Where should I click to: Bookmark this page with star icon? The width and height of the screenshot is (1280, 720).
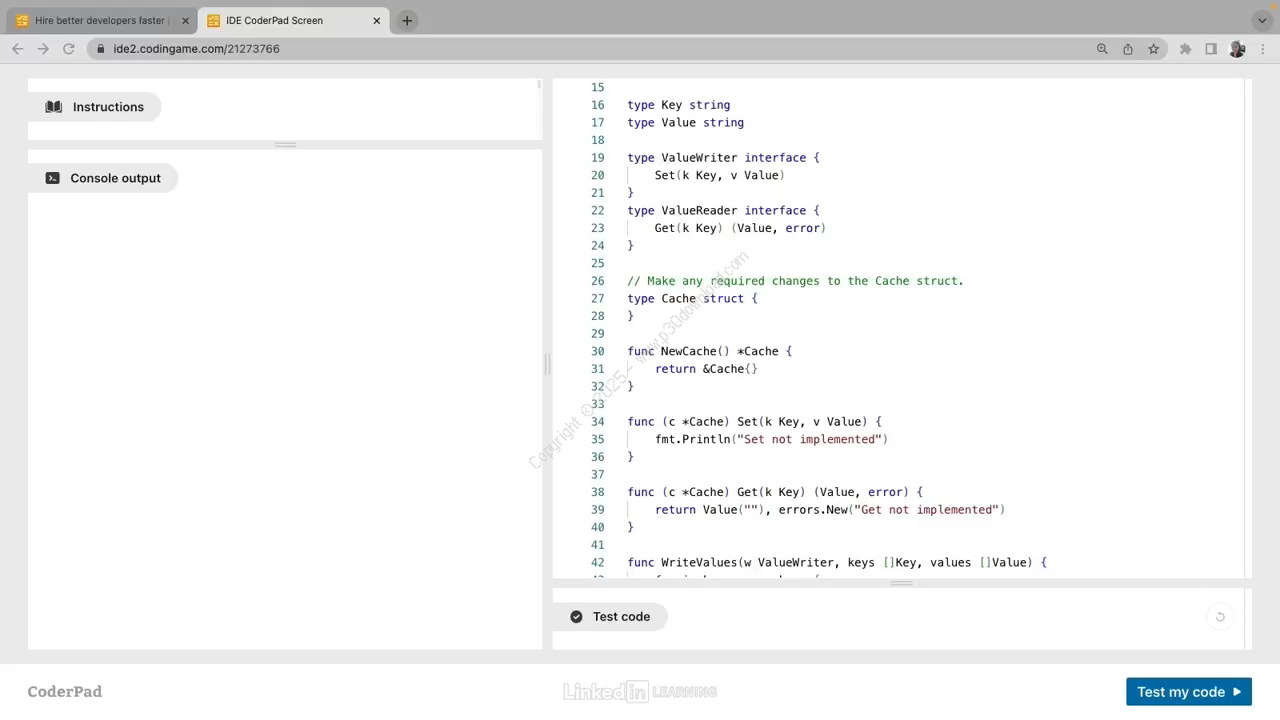[1153, 49]
